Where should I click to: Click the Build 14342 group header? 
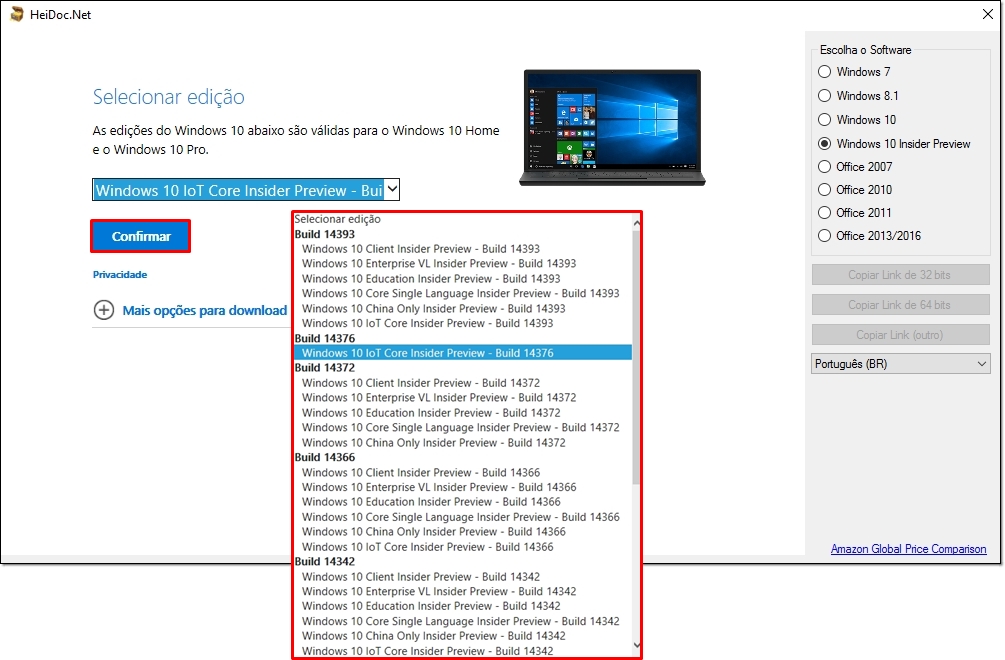coord(325,561)
